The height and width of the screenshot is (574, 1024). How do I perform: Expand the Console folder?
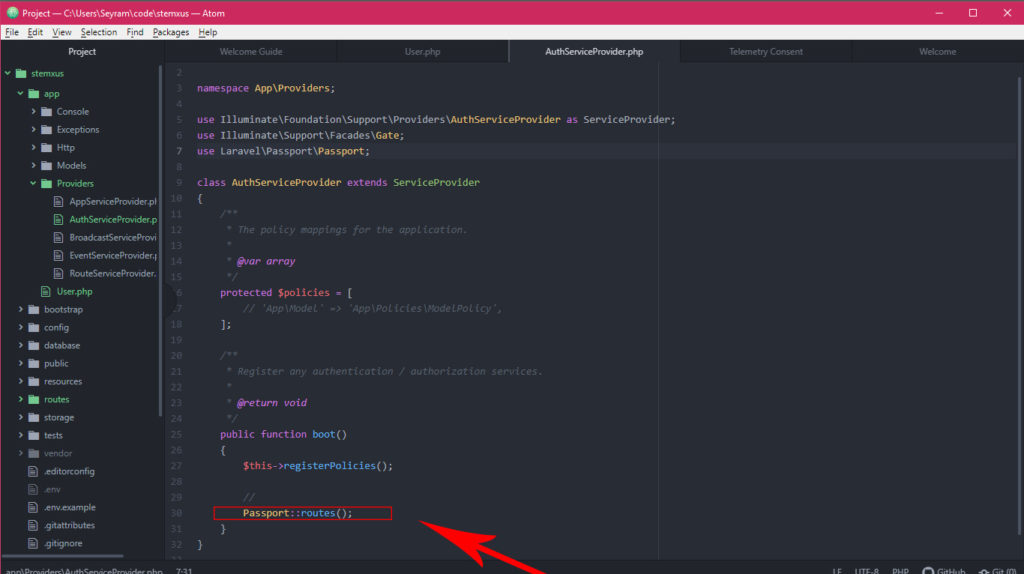pyautogui.click(x=33, y=112)
